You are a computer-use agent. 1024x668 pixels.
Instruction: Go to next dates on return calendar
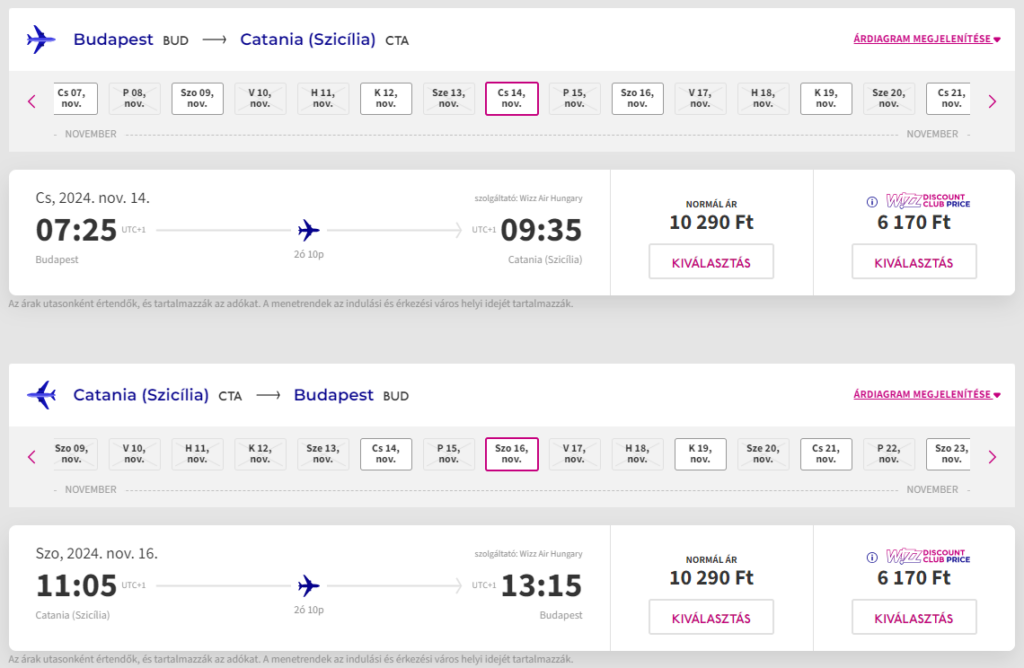pyautogui.click(x=992, y=457)
